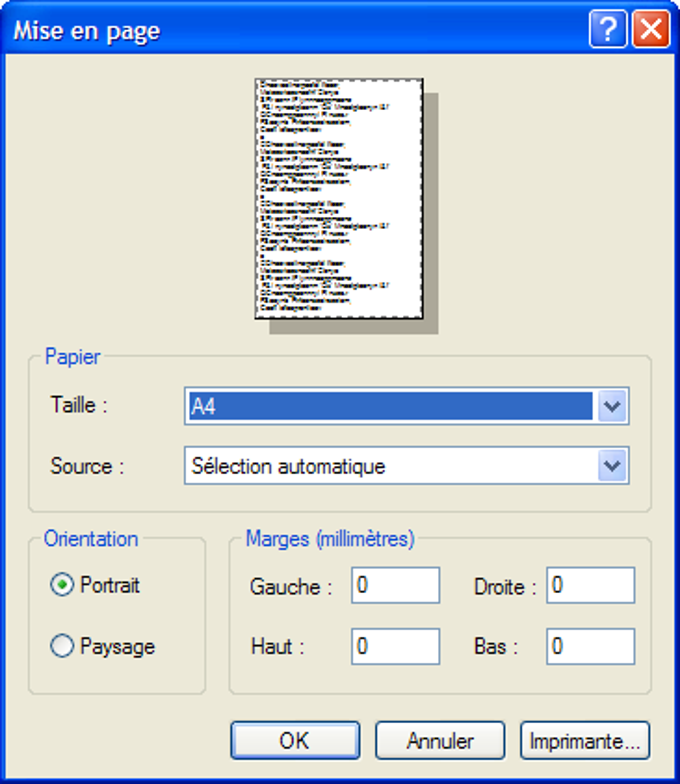This screenshot has height=784, width=680.
Task: Click the Droite margin input field
Action: (x=590, y=585)
